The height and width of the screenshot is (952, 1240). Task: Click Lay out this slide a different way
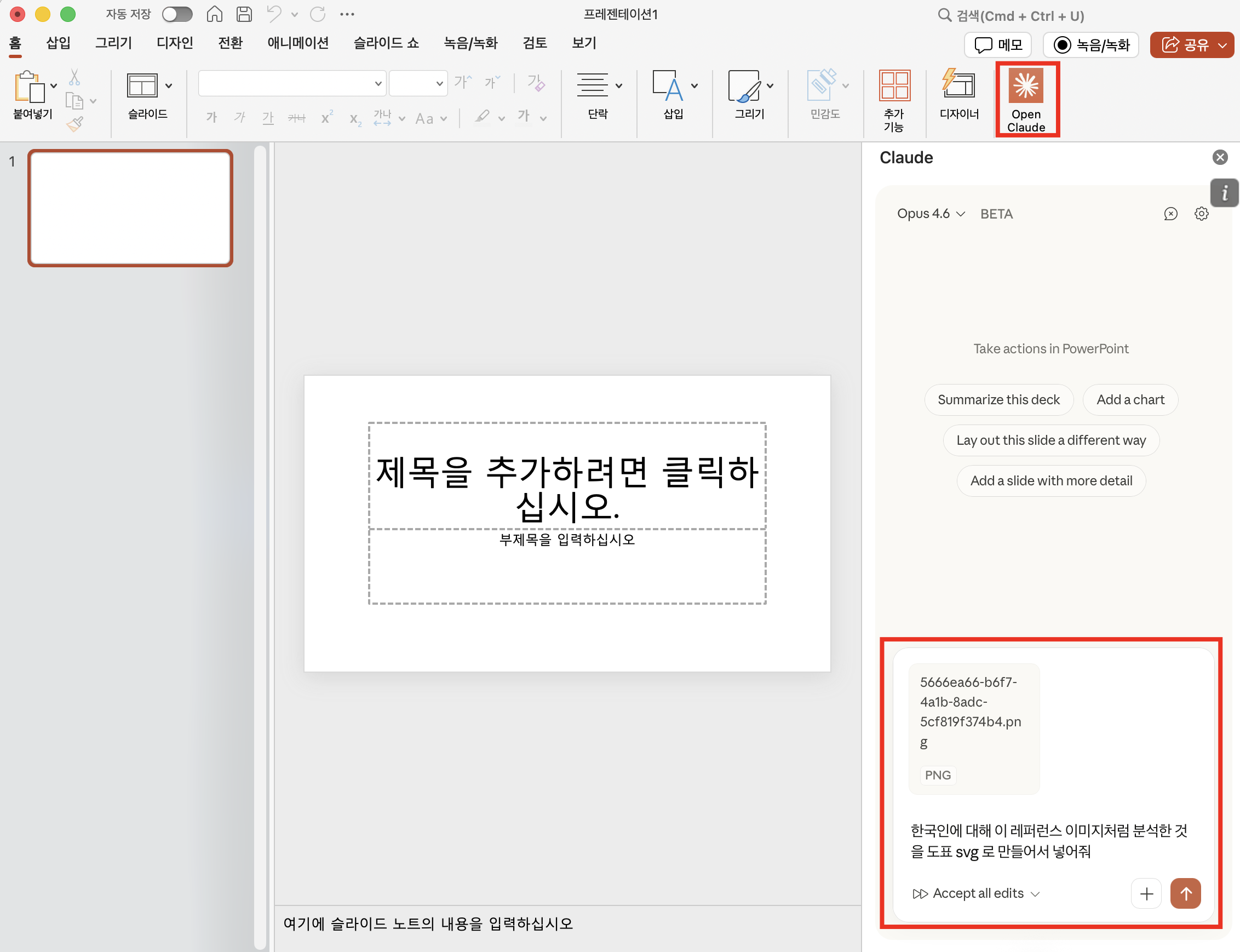click(x=1050, y=440)
